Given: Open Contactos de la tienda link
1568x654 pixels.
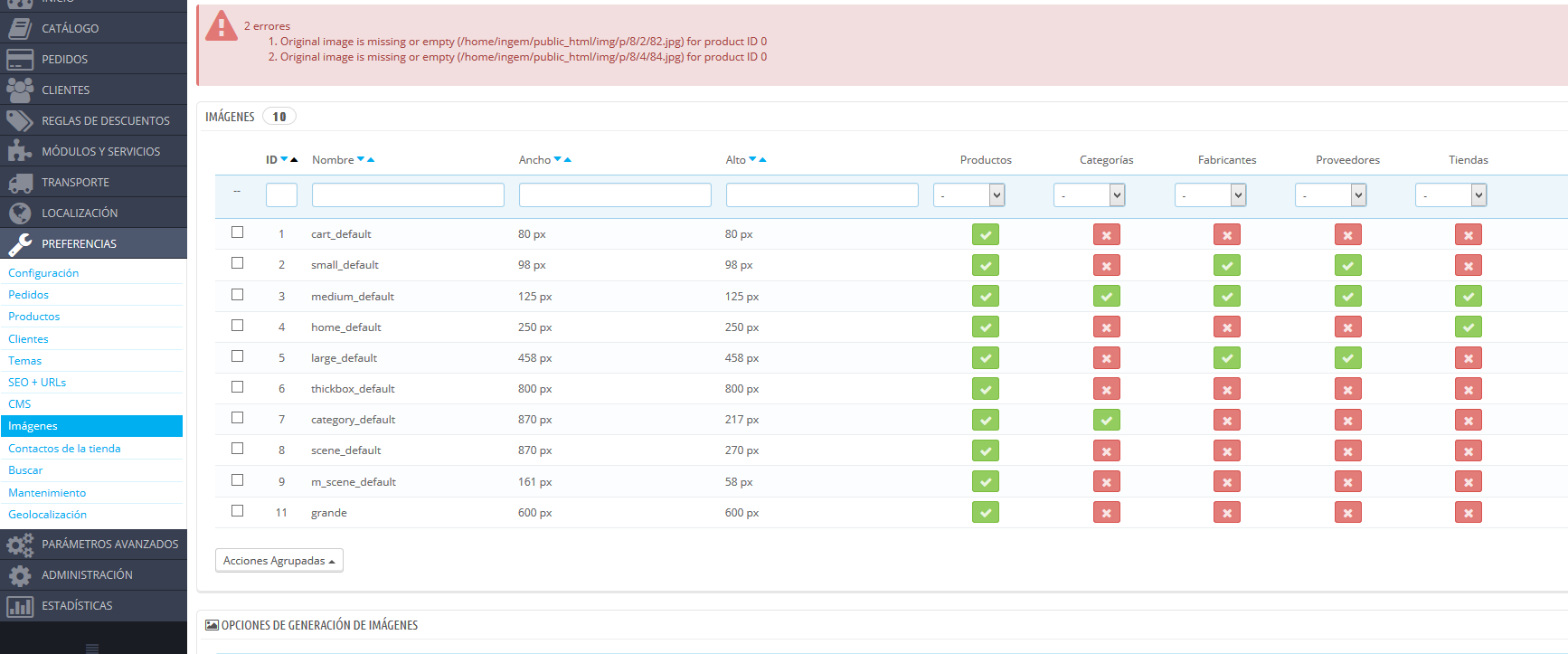Looking at the screenshot, I should [64, 449].
